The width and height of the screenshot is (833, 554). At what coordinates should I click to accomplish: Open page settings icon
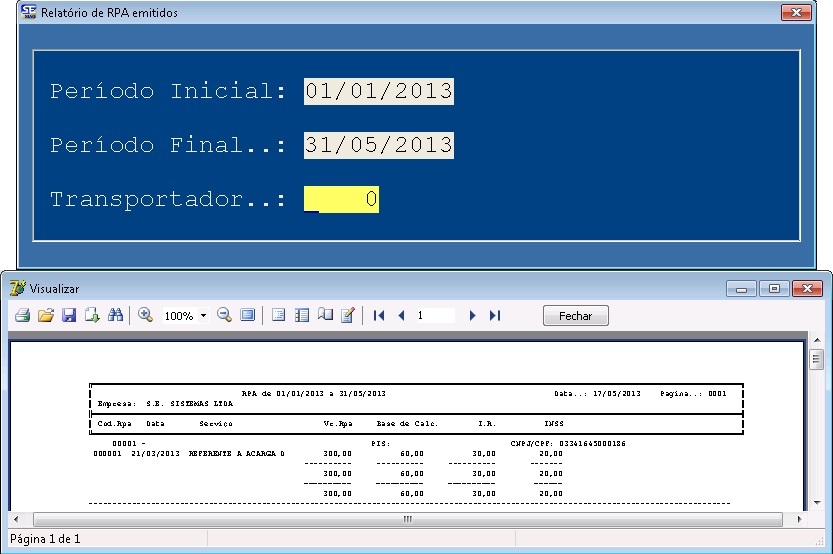(x=325, y=315)
